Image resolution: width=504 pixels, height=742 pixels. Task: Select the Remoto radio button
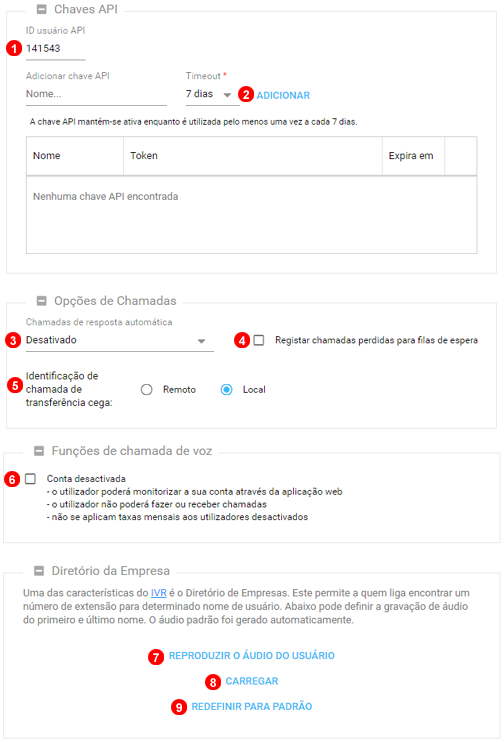(x=146, y=389)
